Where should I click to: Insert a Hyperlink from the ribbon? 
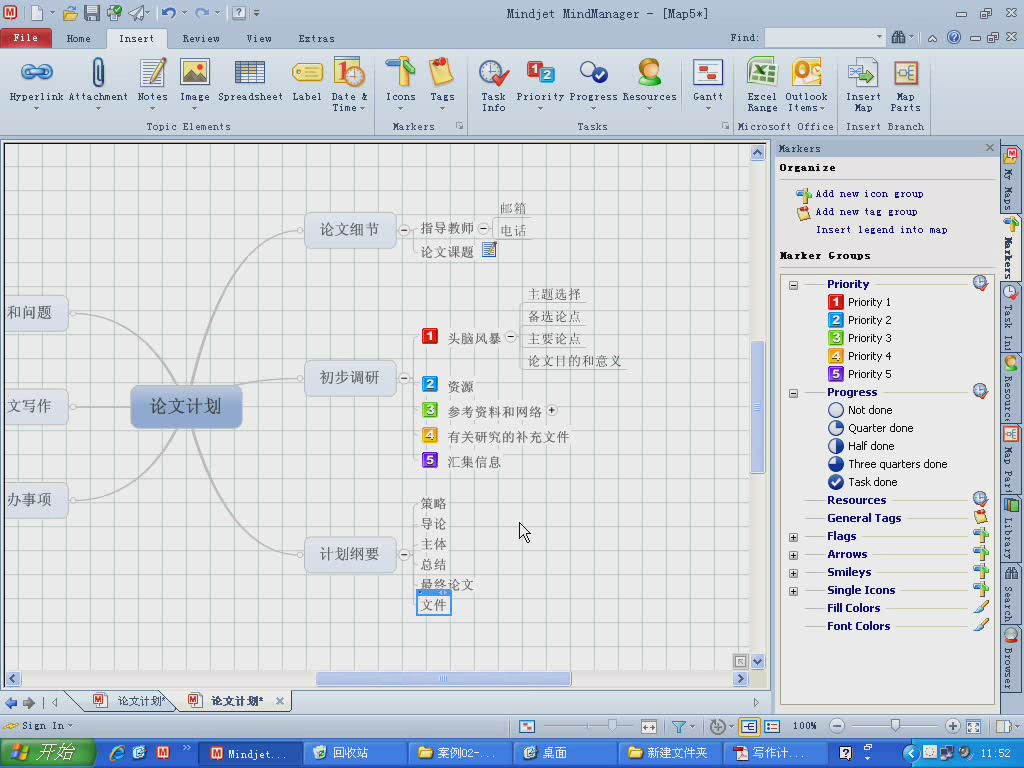[37, 83]
